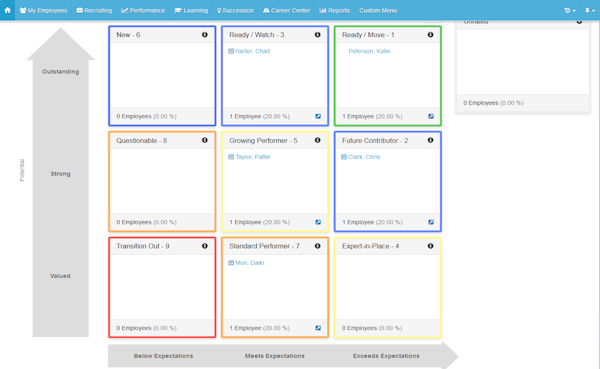This screenshot has height=369, width=600.
Task: Expand employee list icon in Ready / Watch footer
Action: click(x=318, y=116)
